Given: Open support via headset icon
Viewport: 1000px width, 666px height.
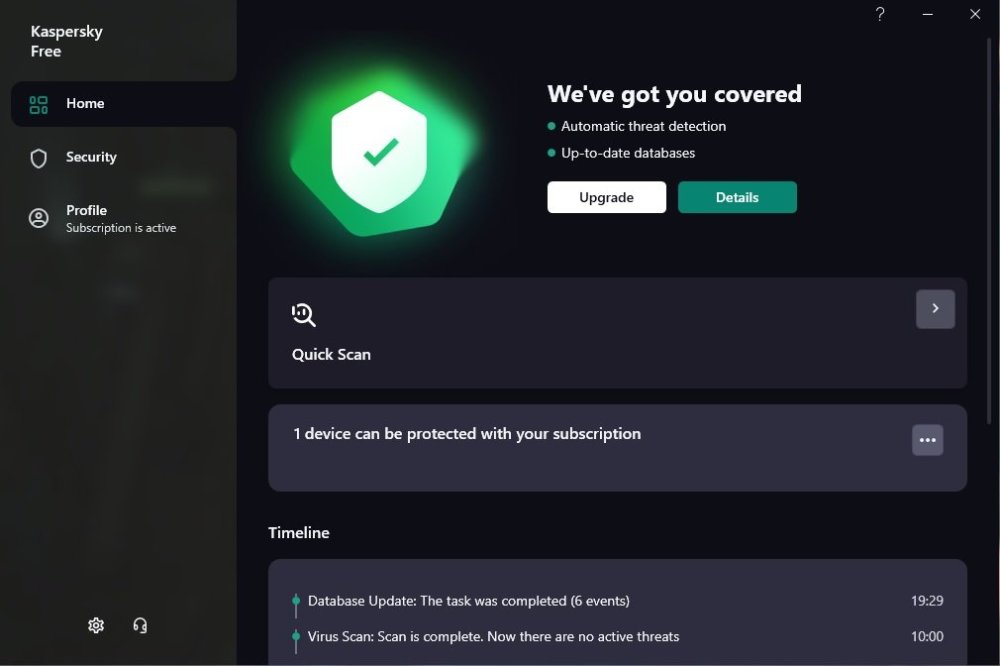Looking at the screenshot, I should click(x=140, y=625).
